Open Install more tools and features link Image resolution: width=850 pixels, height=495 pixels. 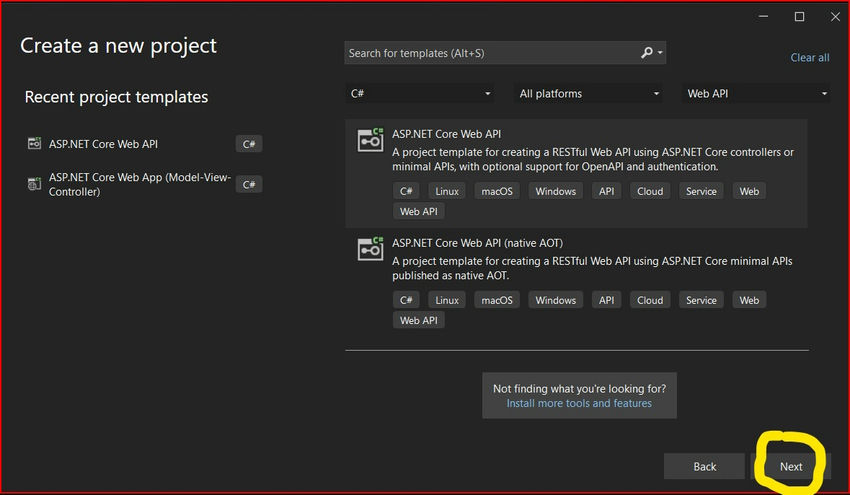point(579,403)
